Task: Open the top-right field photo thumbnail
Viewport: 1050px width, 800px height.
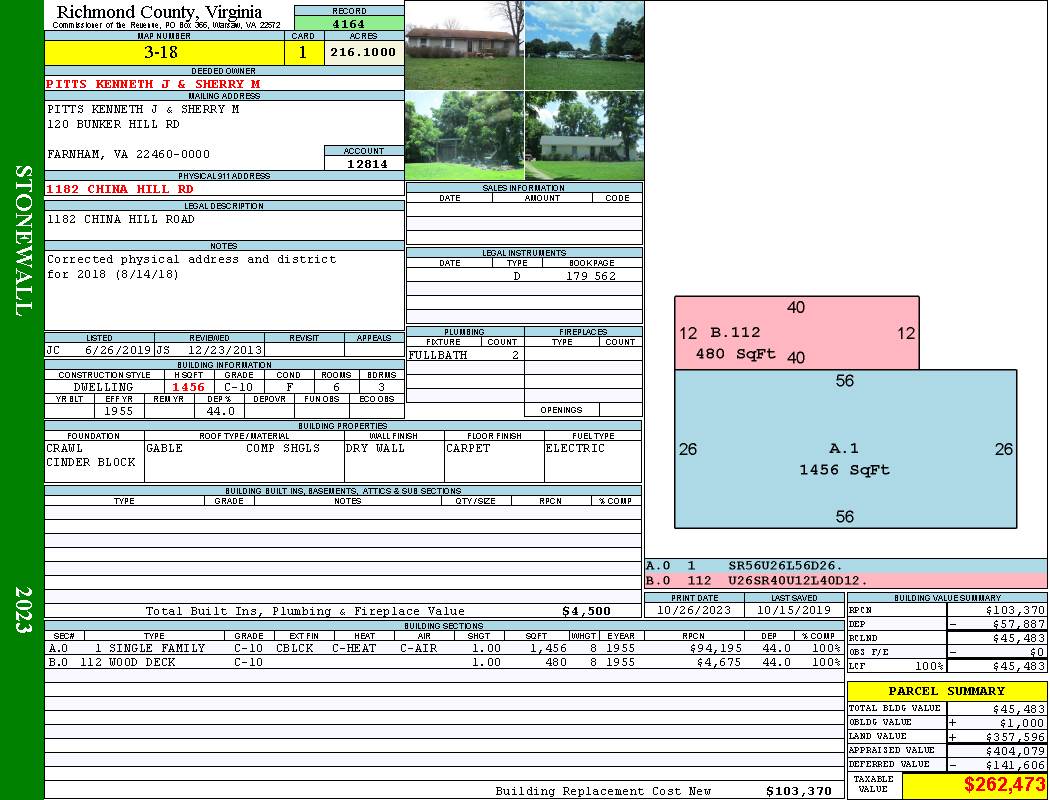Action: pyautogui.click(x=585, y=46)
